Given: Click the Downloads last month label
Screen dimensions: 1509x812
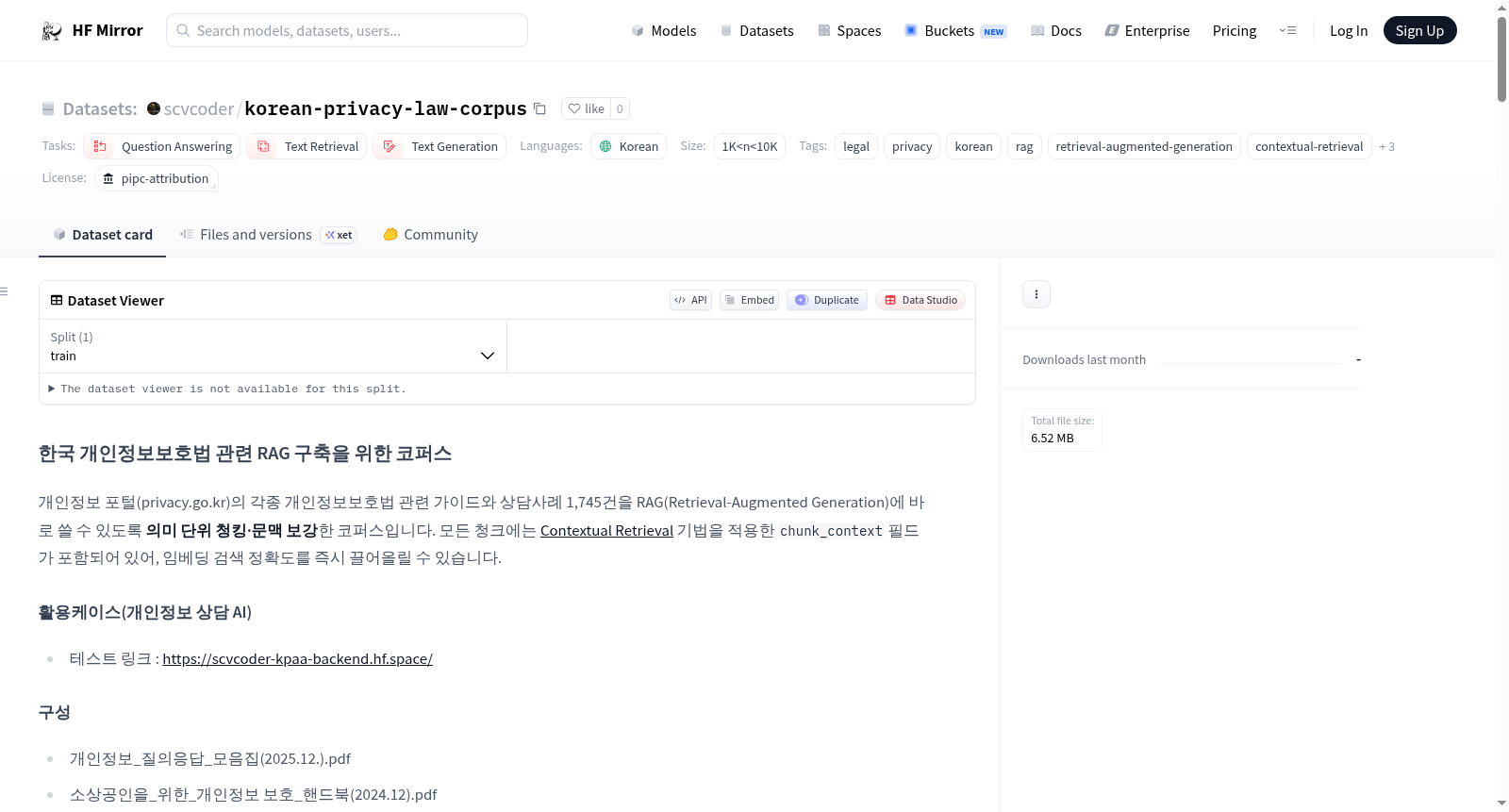Looking at the screenshot, I should click(x=1084, y=359).
